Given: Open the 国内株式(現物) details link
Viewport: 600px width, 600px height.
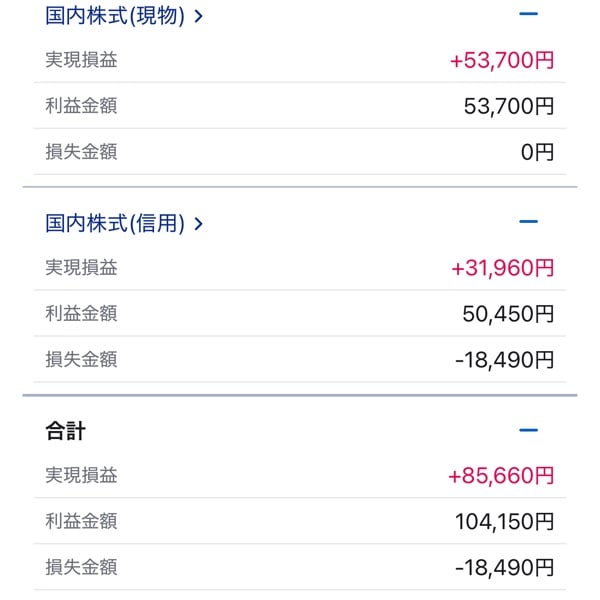Looking at the screenshot, I should [x=116, y=16].
